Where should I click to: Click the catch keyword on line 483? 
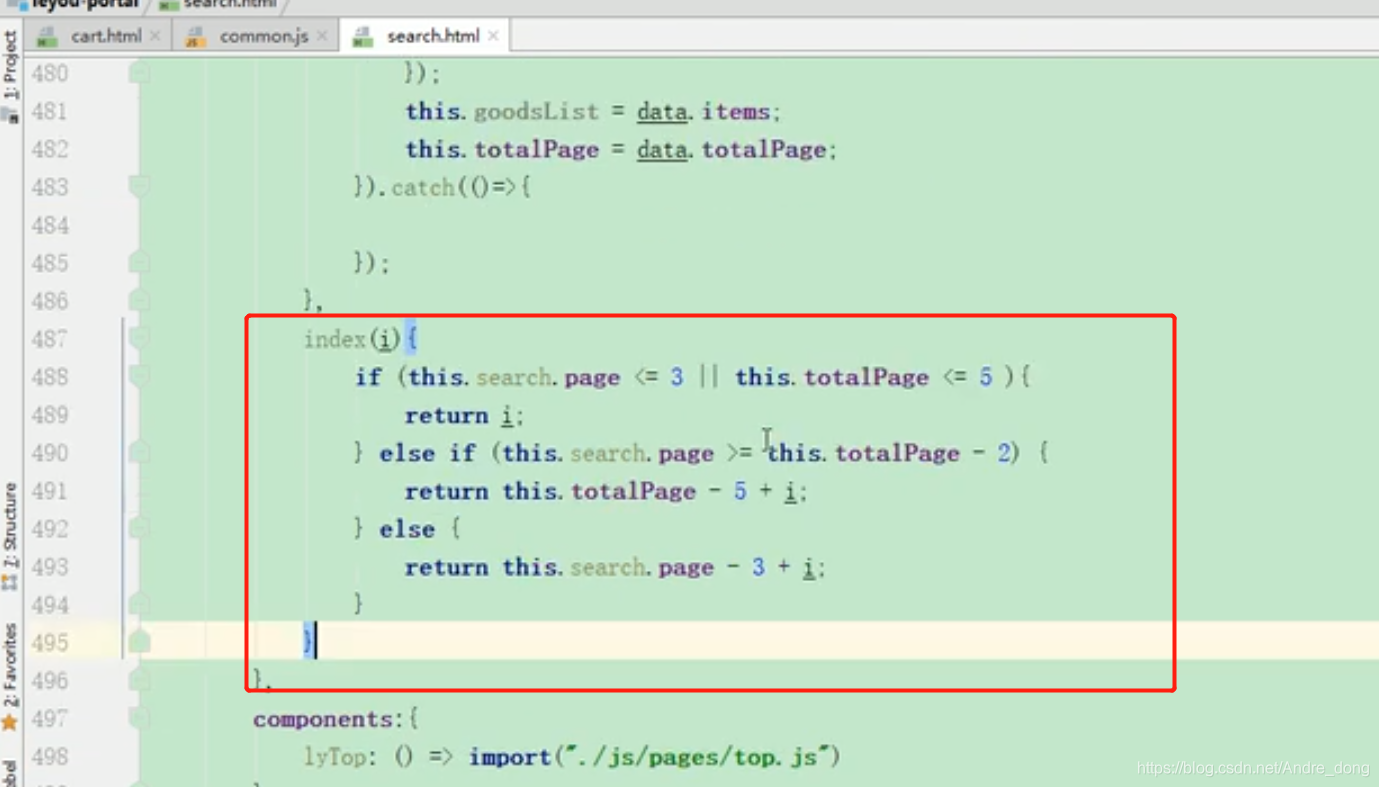422,187
